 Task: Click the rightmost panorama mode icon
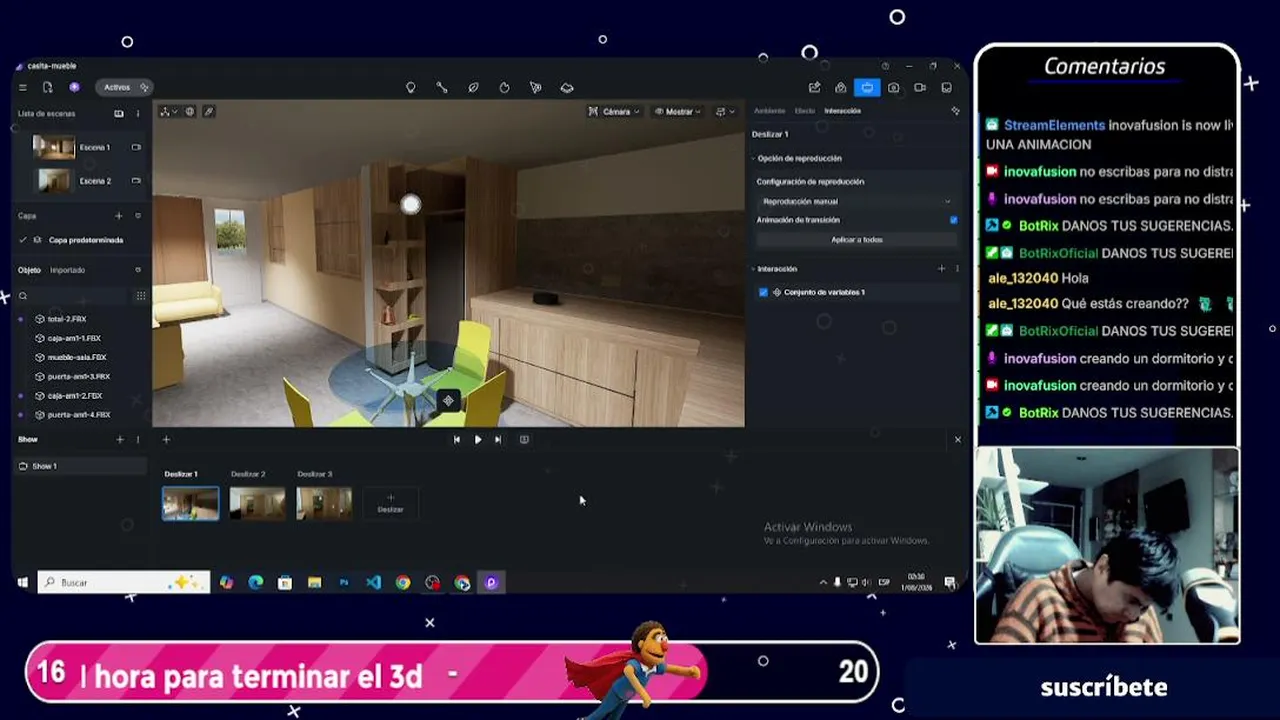[946, 88]
